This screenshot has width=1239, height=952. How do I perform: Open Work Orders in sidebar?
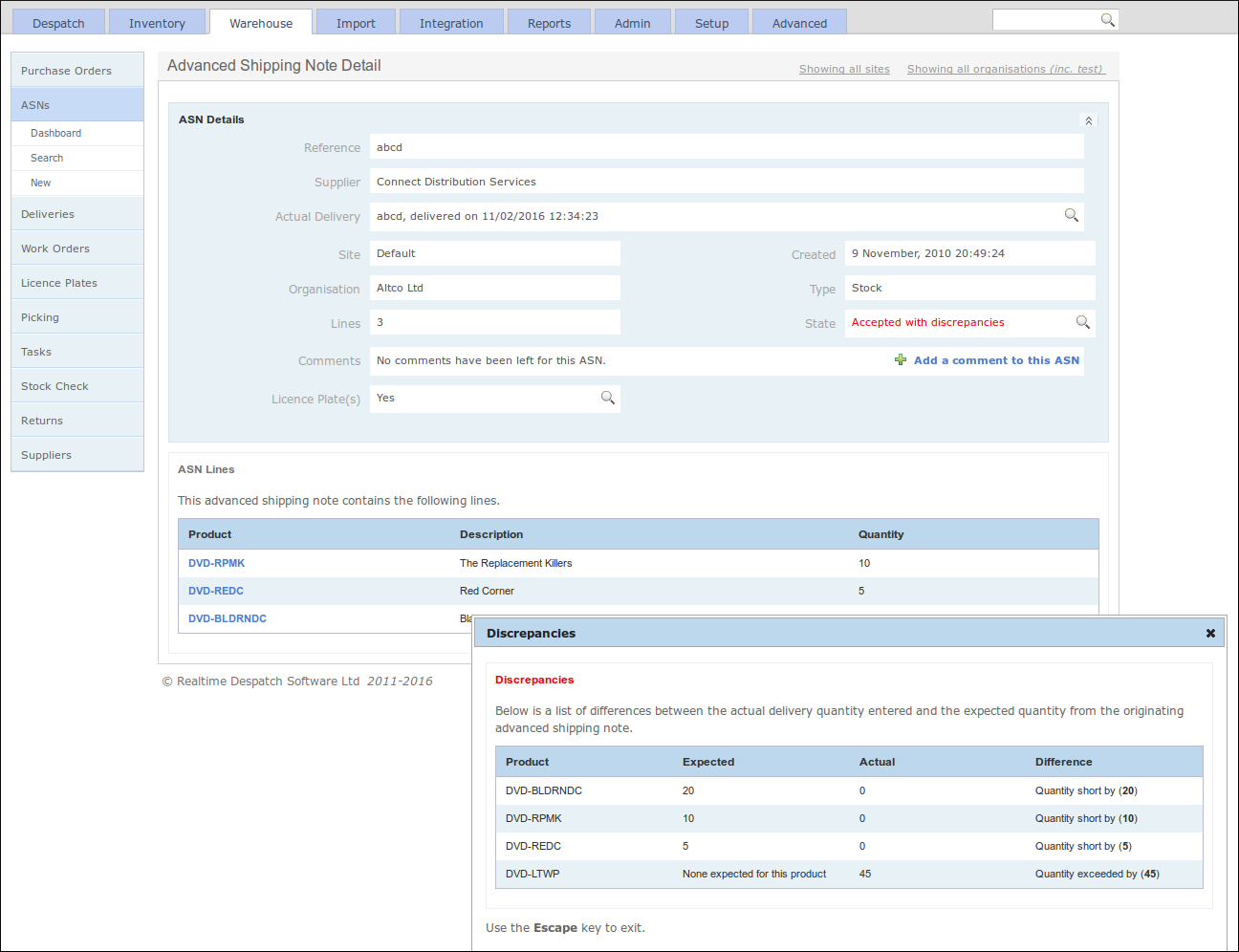(77, 249)
